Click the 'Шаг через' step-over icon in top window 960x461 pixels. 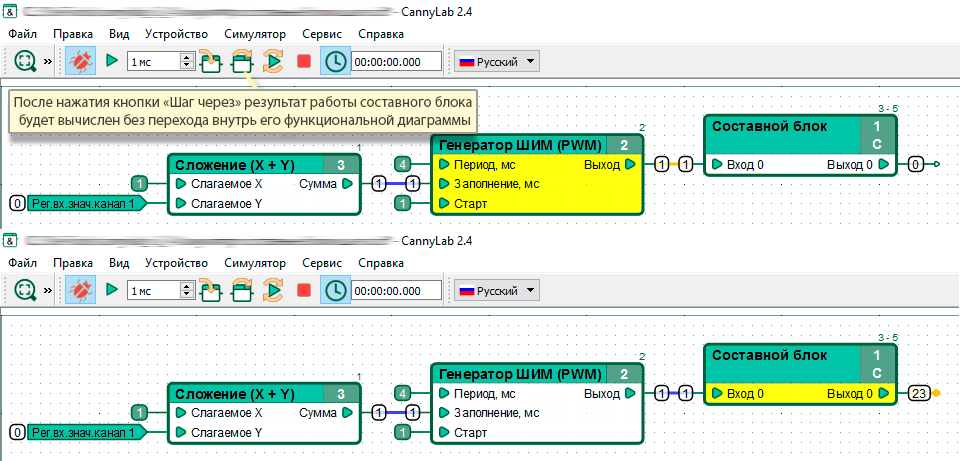click(x=242, y=61)
